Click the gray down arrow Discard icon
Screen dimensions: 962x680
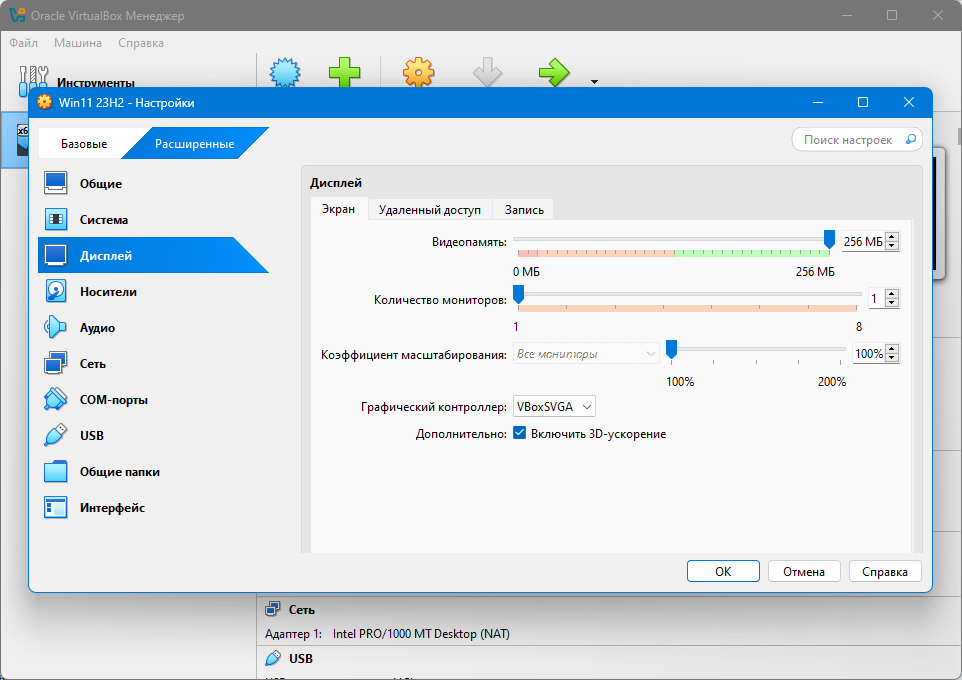(487, 72)
